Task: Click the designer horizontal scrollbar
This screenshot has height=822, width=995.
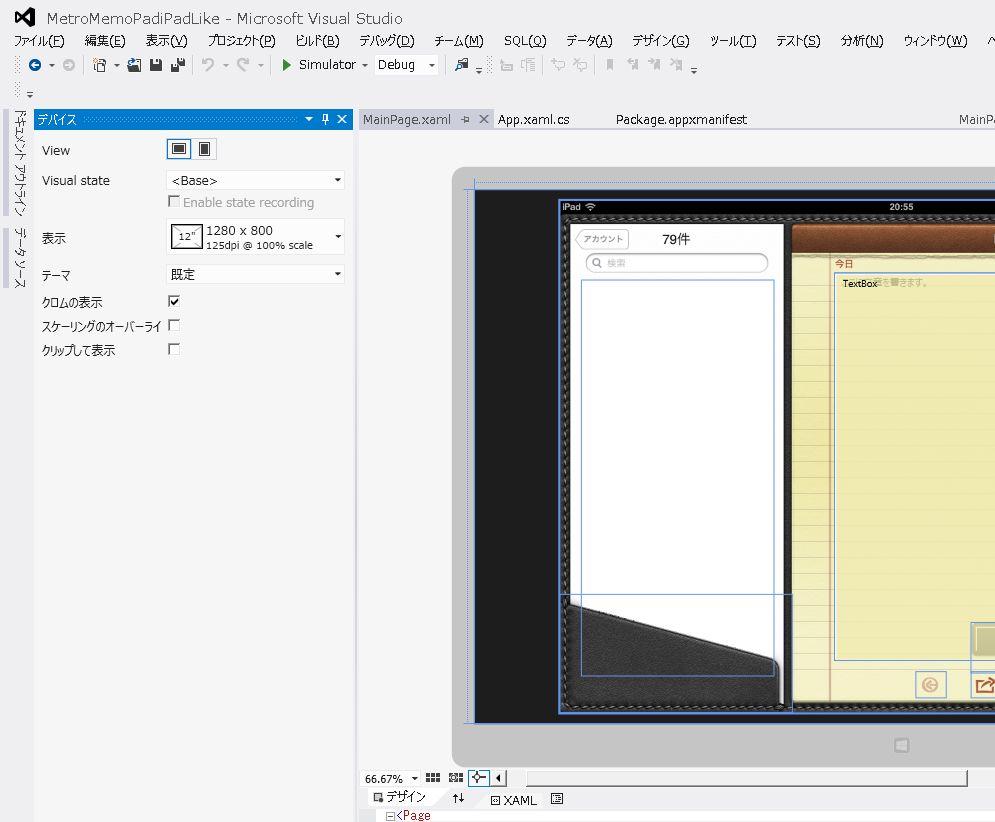Action: [745, 778]
